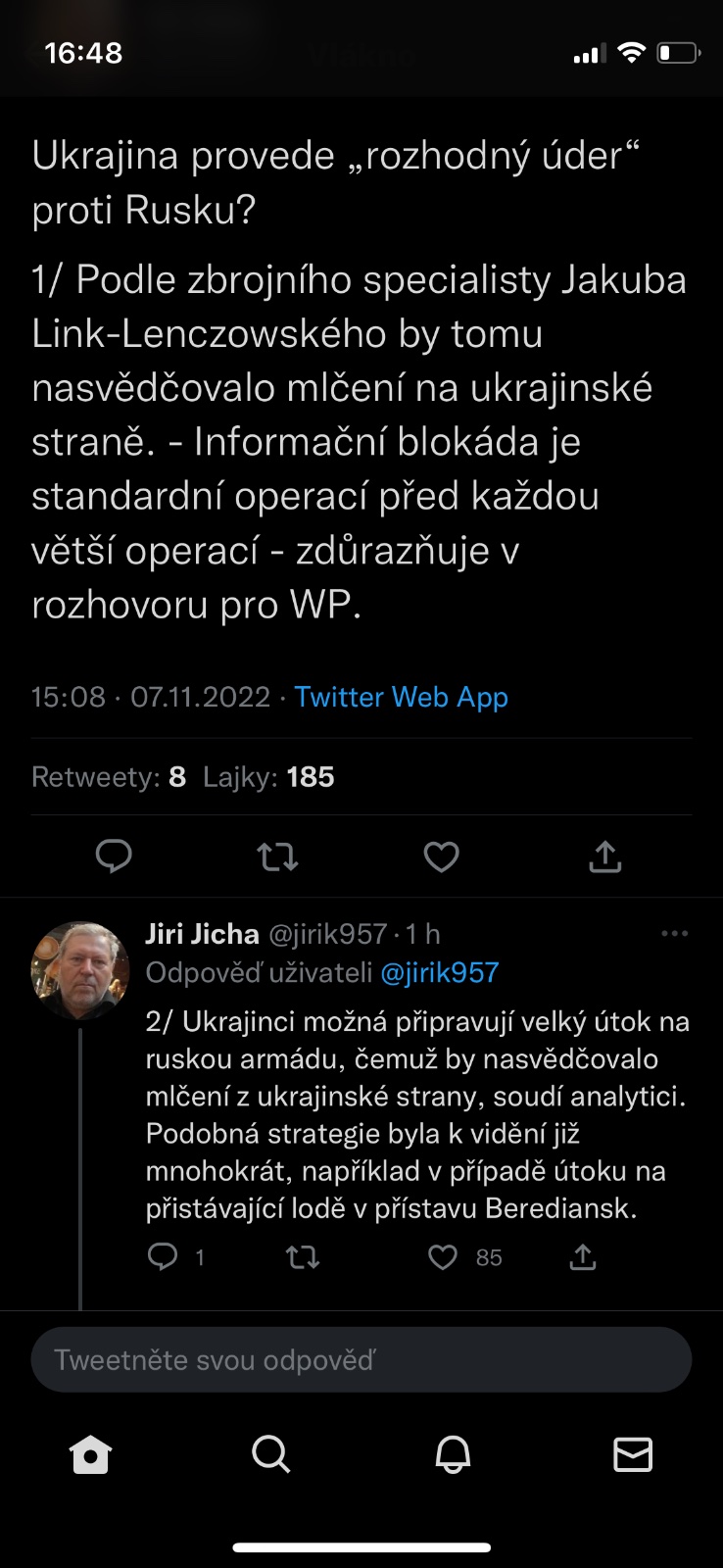Screen dimensions: 723x1568
Task: Share the main tweet
Action: (x=605, y=857)
